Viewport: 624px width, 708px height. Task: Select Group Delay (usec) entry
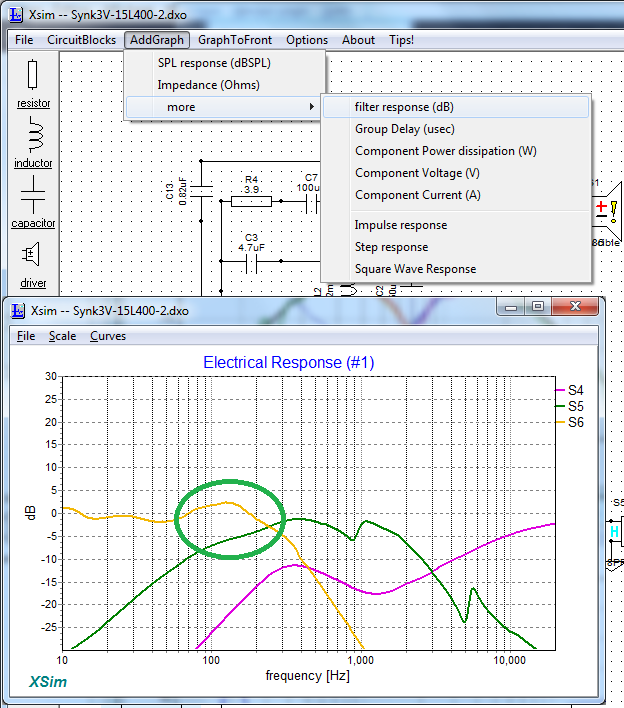[x=456, y=129]
